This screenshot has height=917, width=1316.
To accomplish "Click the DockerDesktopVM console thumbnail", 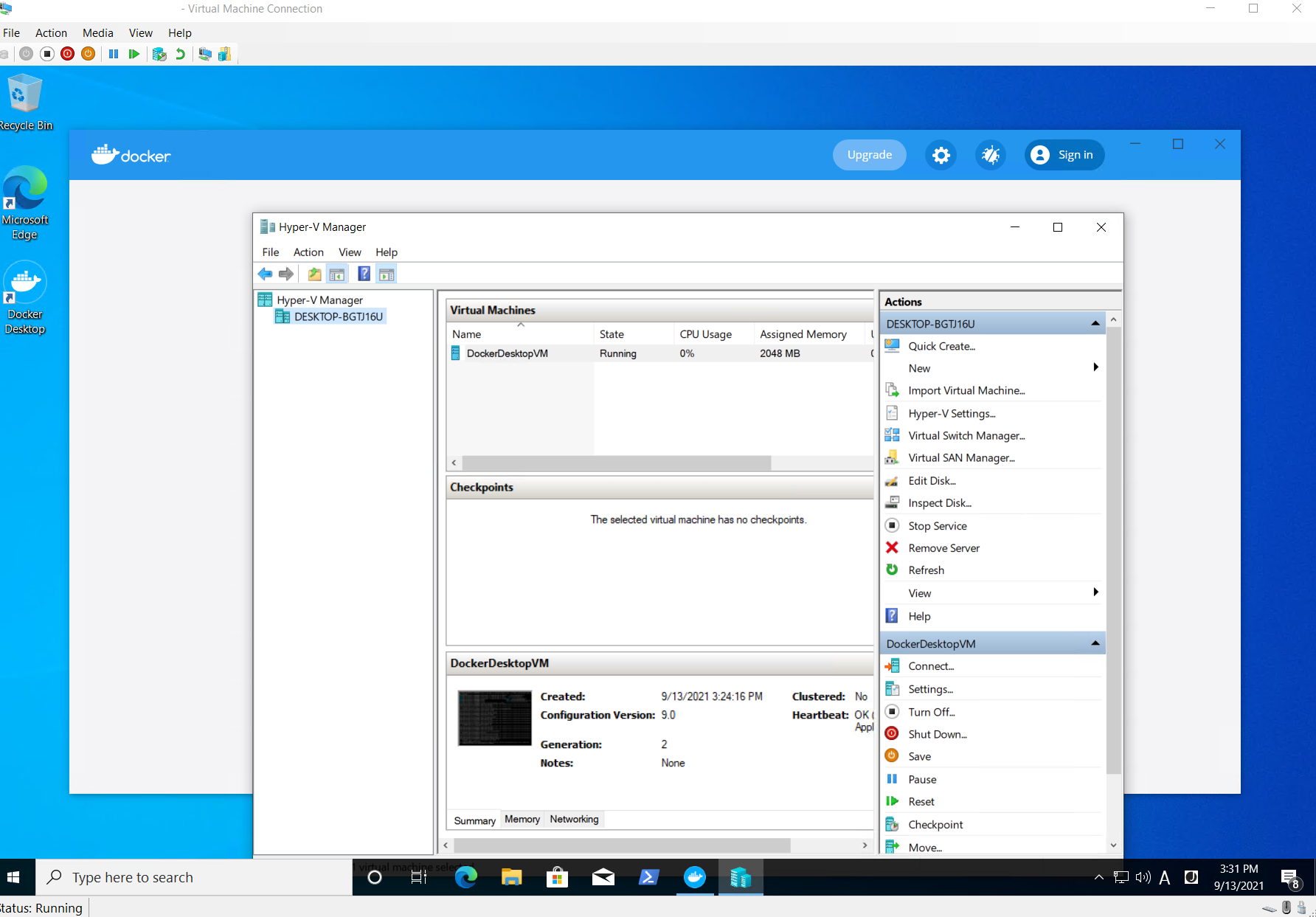I will (x=494, y=718).
